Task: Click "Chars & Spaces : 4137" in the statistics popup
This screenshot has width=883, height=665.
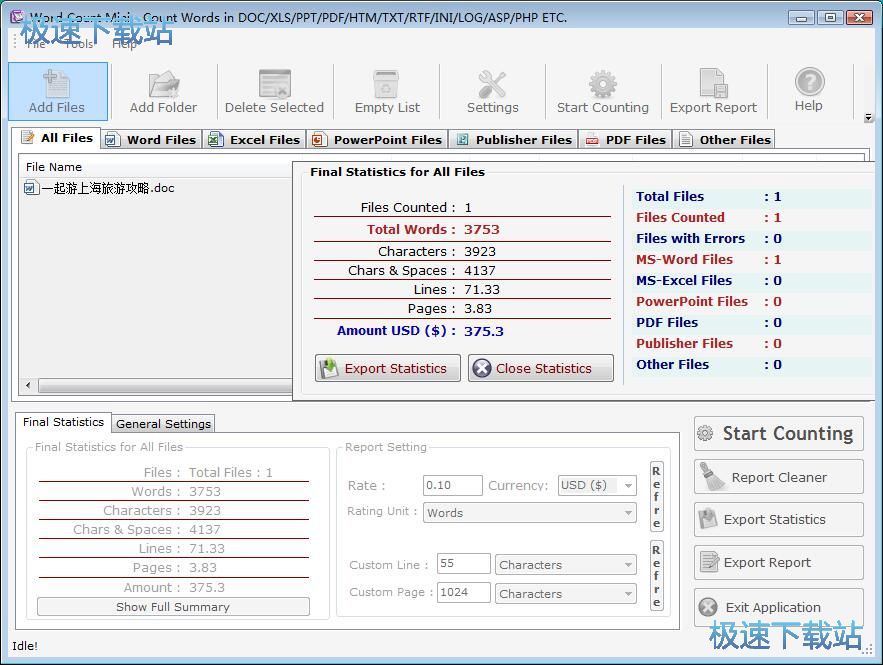Action: tap(422, 271)
